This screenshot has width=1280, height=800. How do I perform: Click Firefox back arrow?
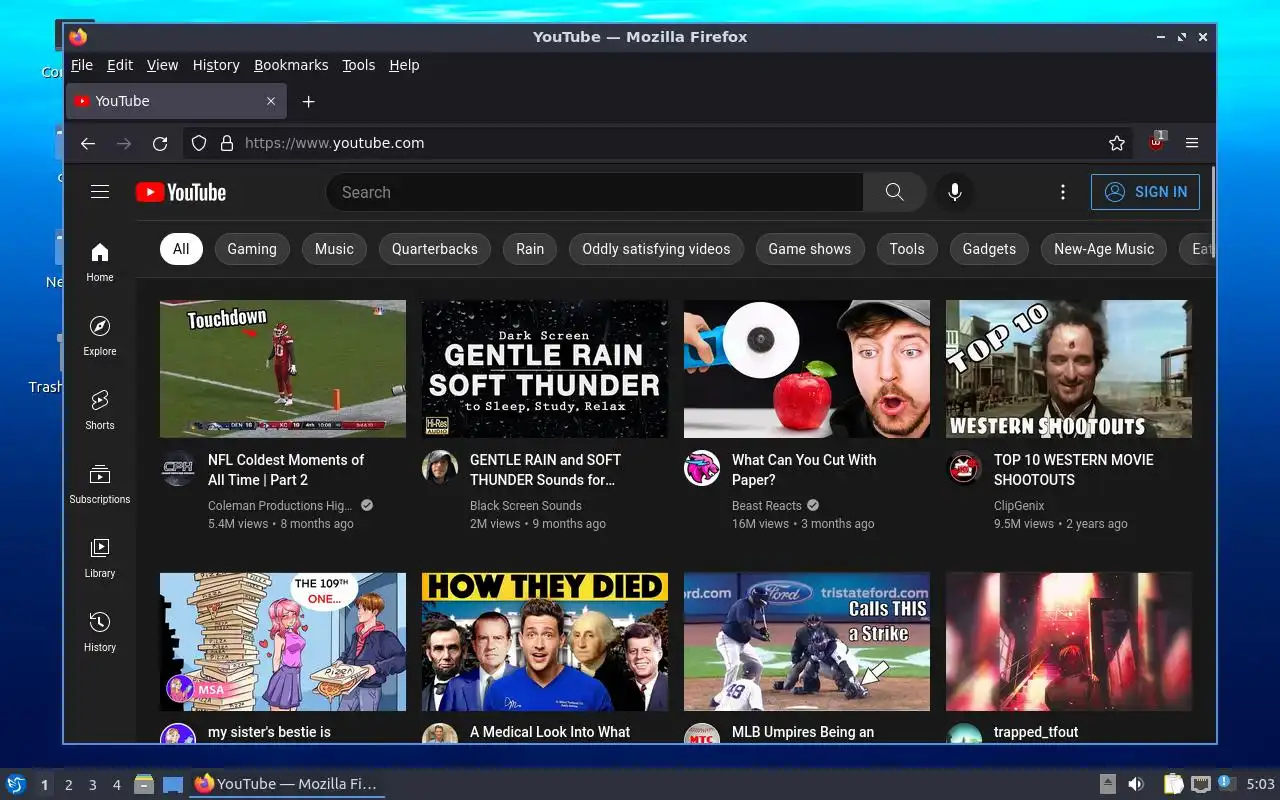click(88, 143)
